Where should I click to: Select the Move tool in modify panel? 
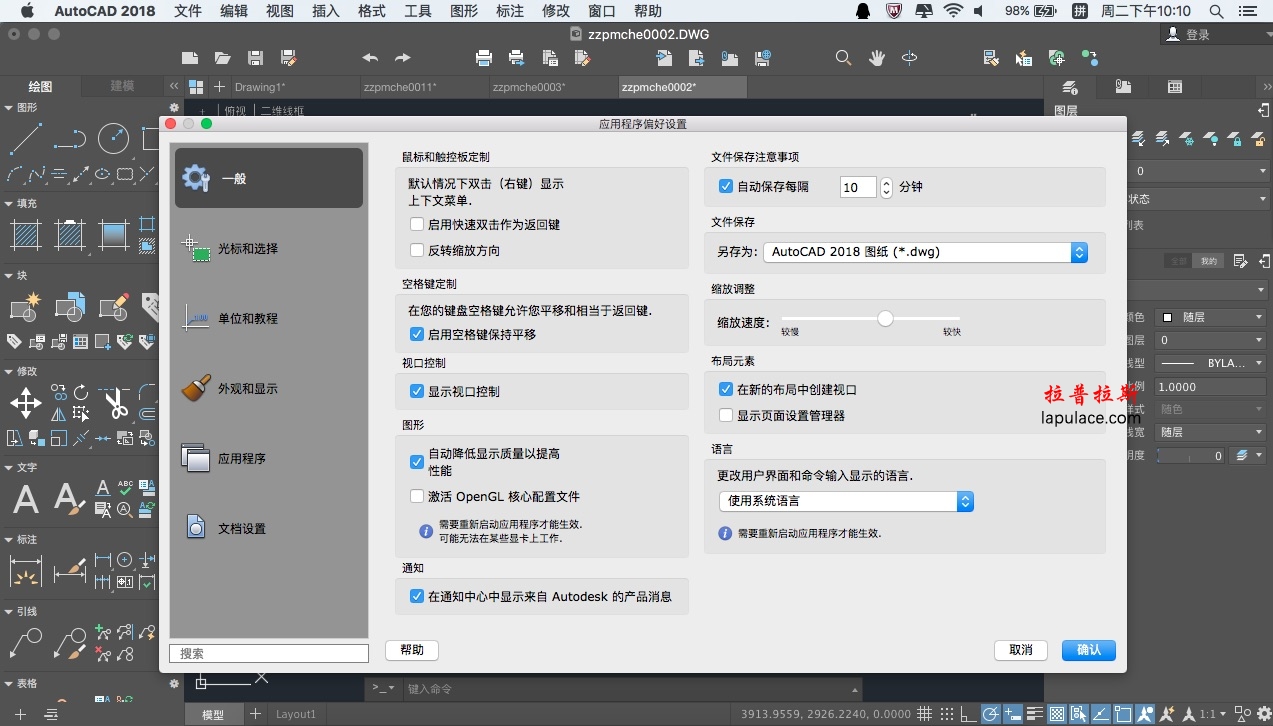(26, 404)
